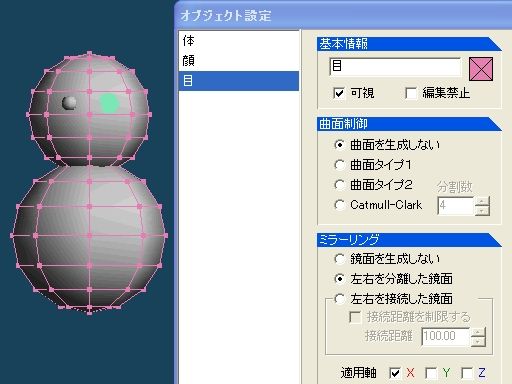Screen dimensions: 512x384
Task: Click the 分割数 value field
Action: point(455,205)
